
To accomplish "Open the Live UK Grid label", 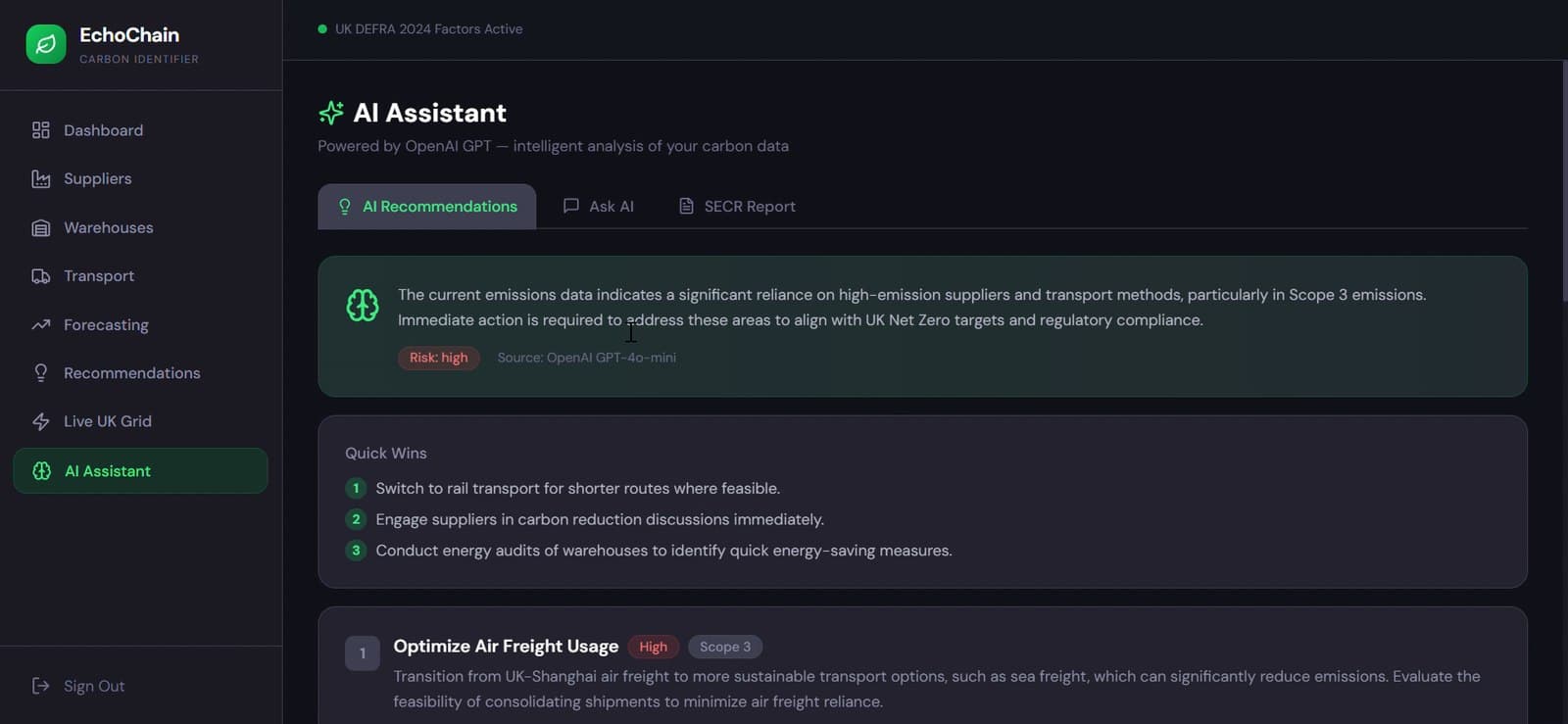I will [108, 421].
